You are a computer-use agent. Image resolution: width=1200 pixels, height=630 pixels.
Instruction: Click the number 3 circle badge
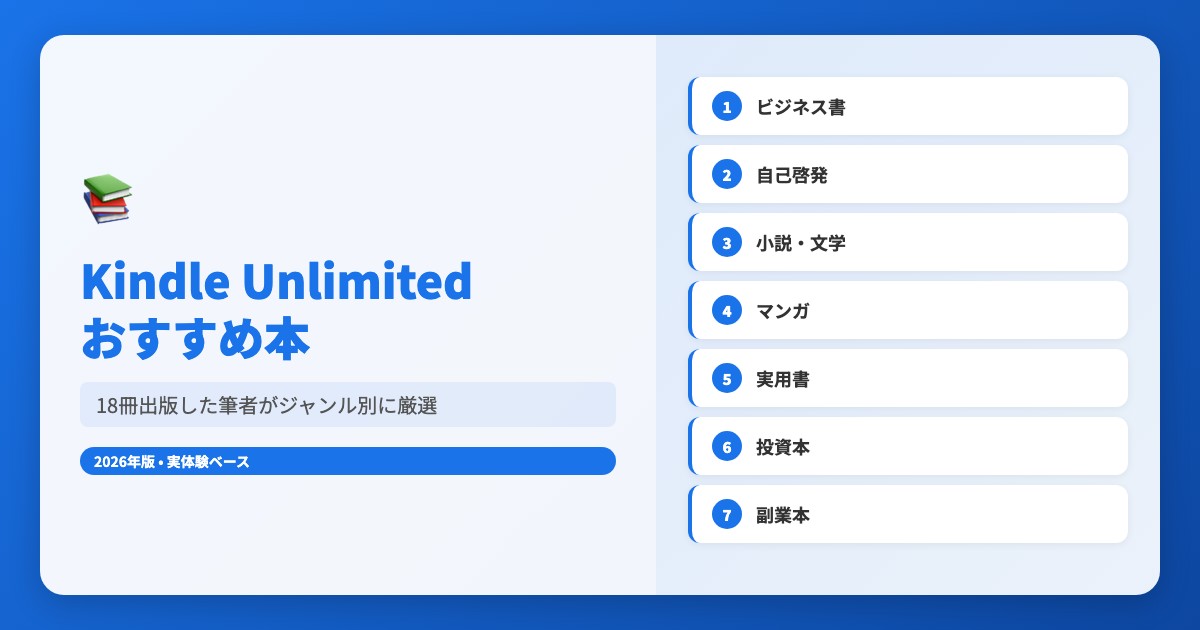tap(727, 242)
